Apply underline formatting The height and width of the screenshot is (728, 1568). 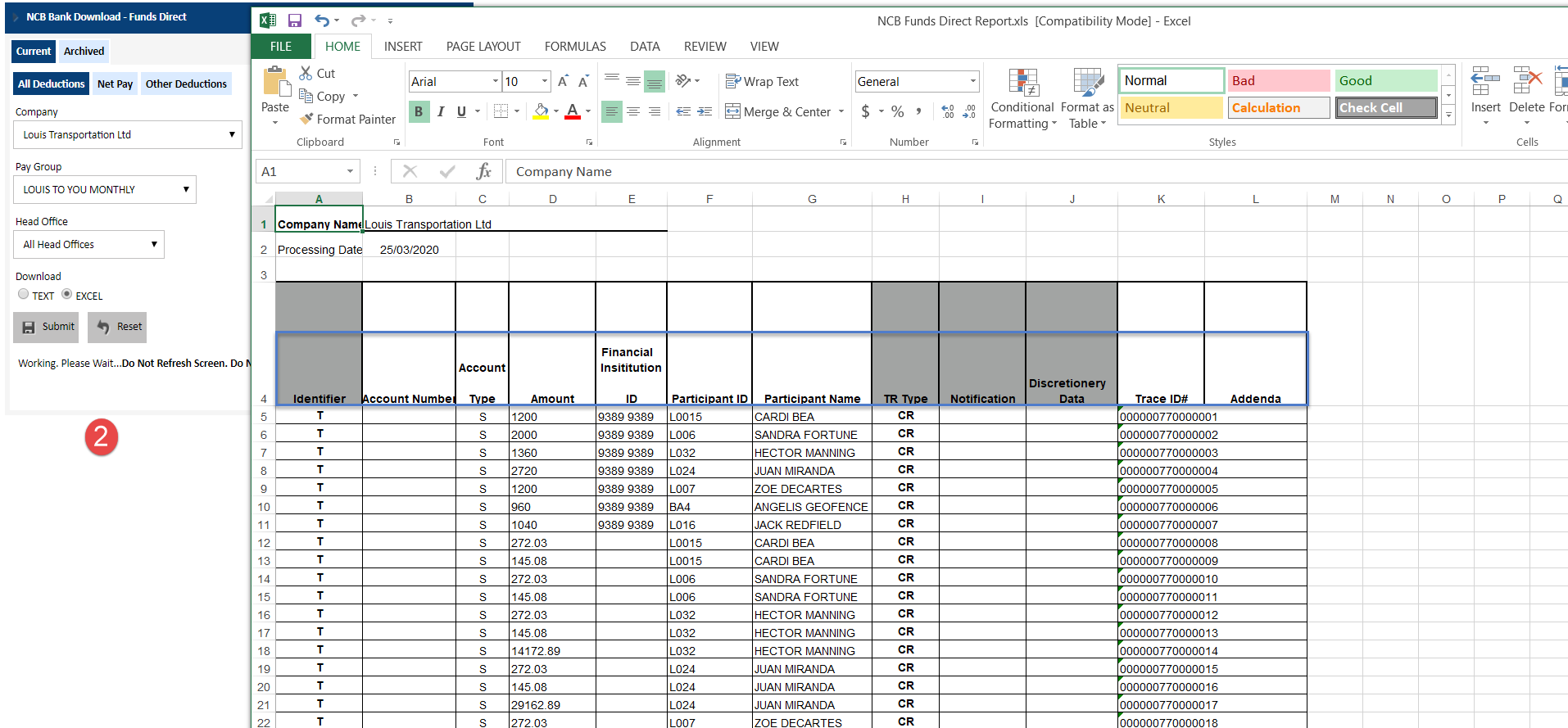[461, 111]
